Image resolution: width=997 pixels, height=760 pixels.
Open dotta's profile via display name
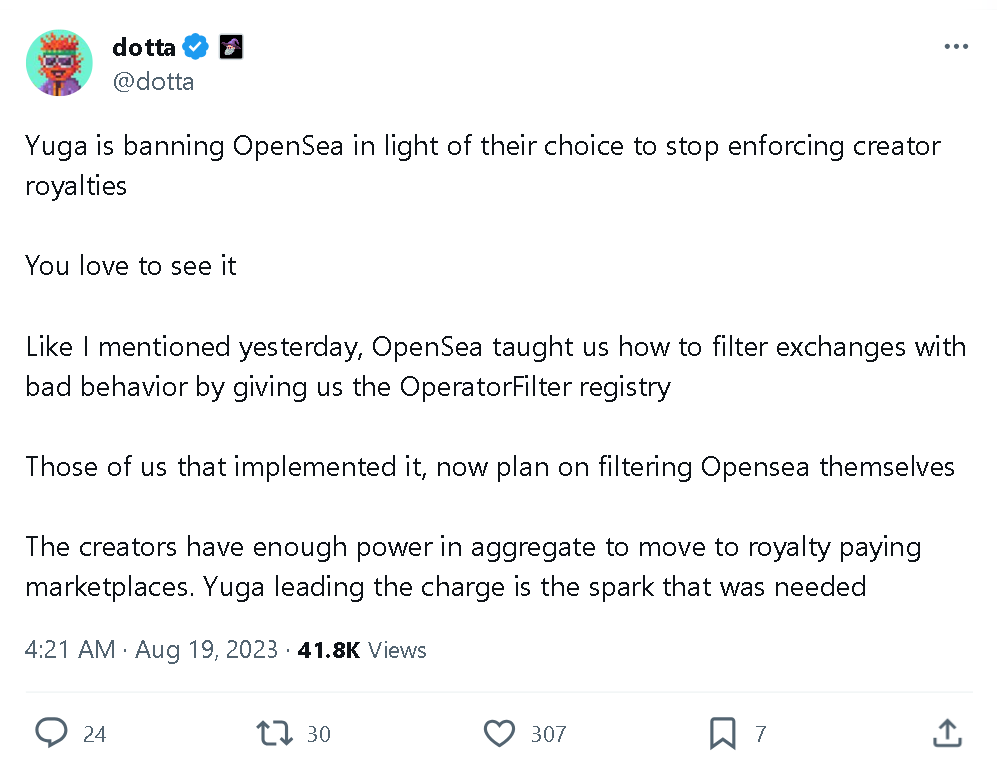143,46
